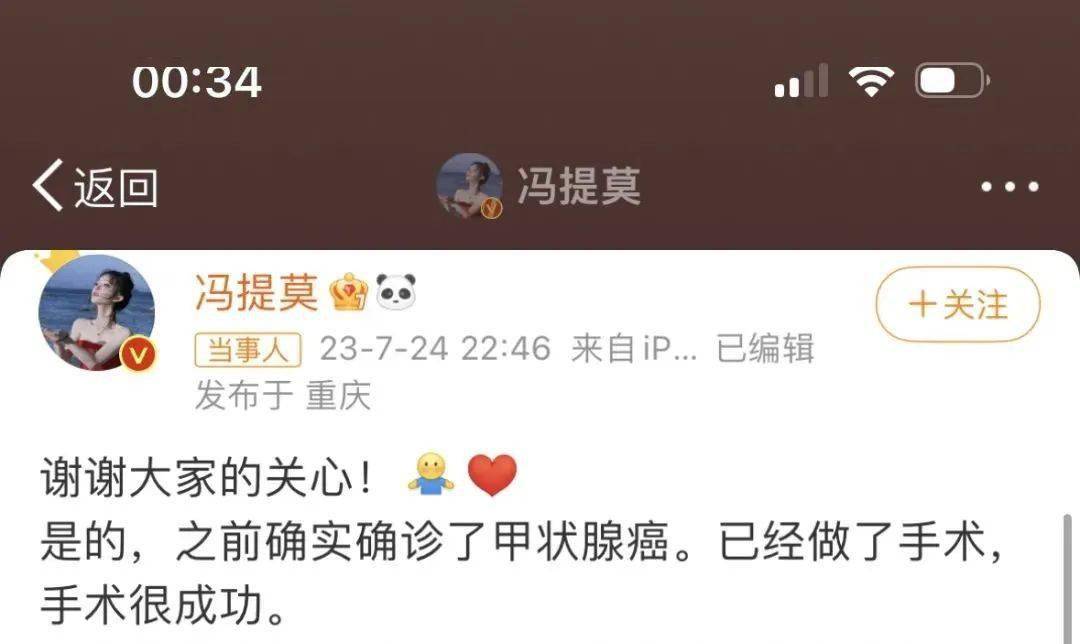Tap the 来自 iP... source text
Image resolution: width=1080 pixels, height=644 pixels.
634,349
